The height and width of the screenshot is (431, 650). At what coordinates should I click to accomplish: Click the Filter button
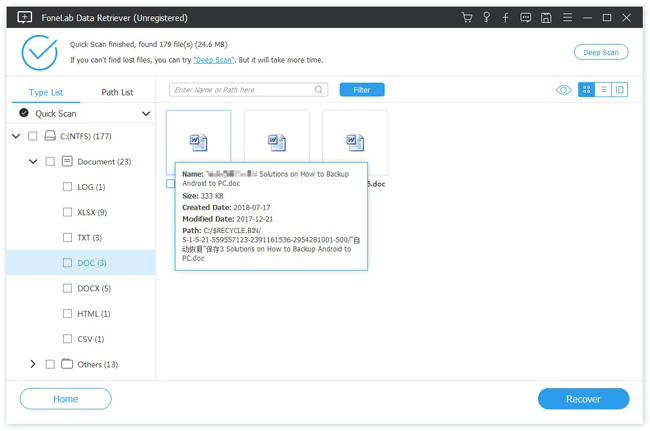362,90
